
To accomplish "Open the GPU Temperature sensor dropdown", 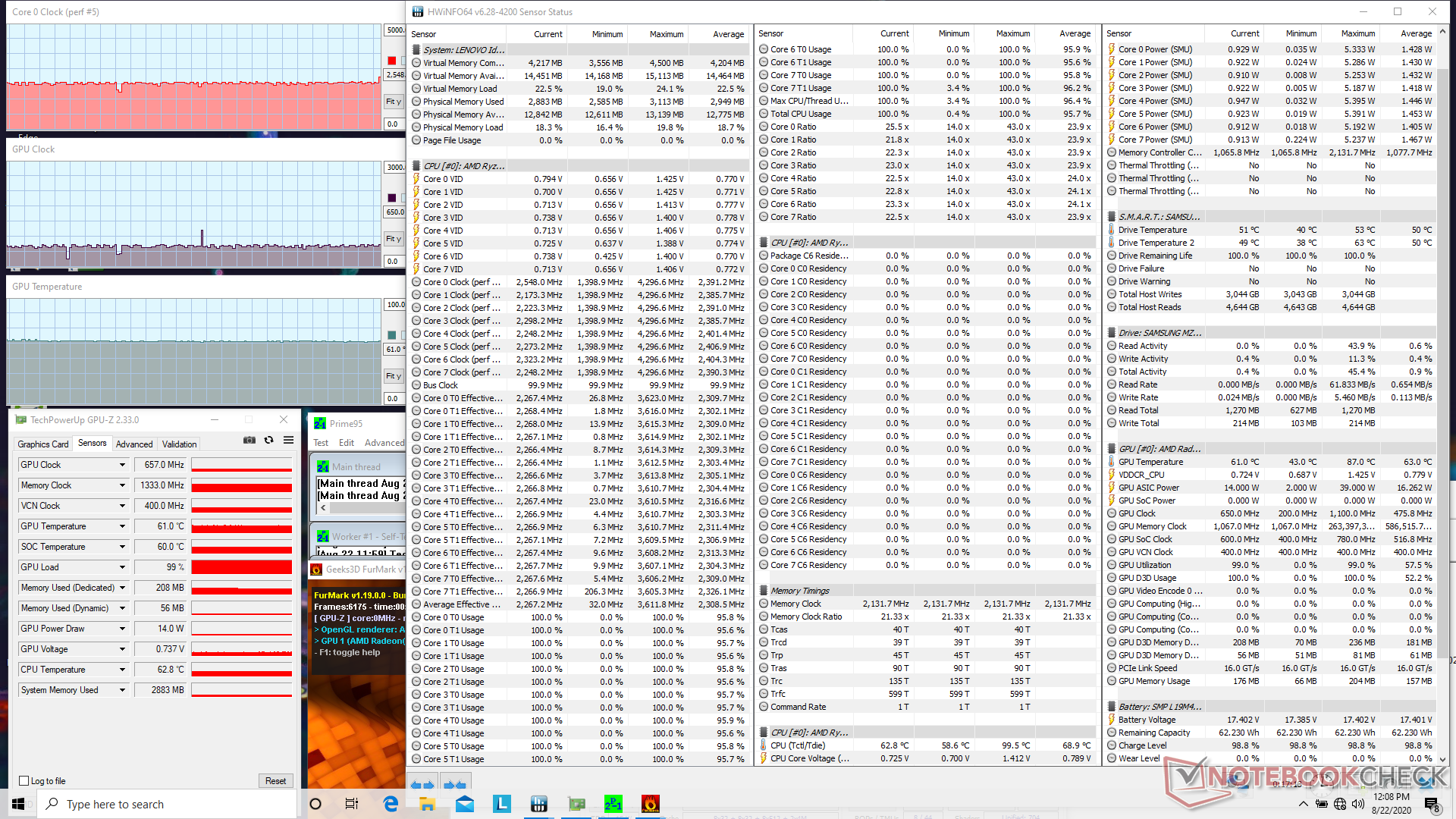I will coord(121,526).
